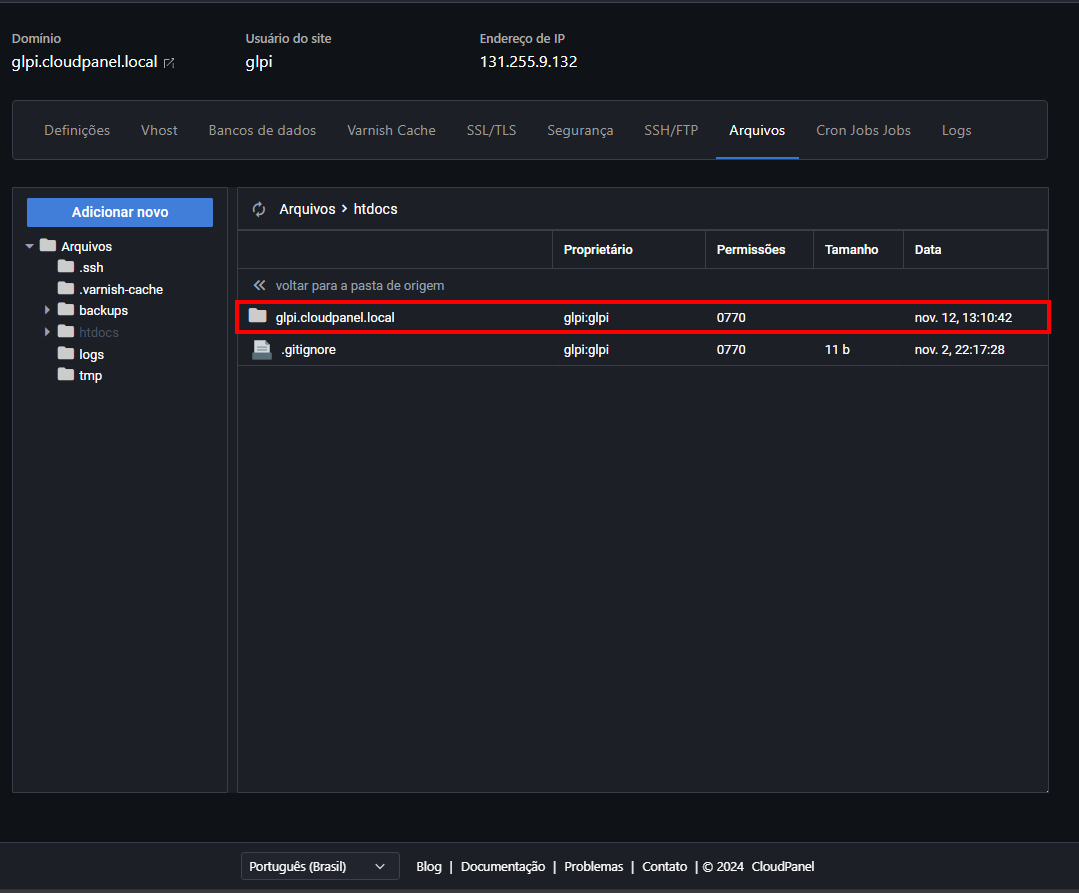Switch to the Vhost tab
Viewport: 1079px width, 893px height.
coord(159,130)
